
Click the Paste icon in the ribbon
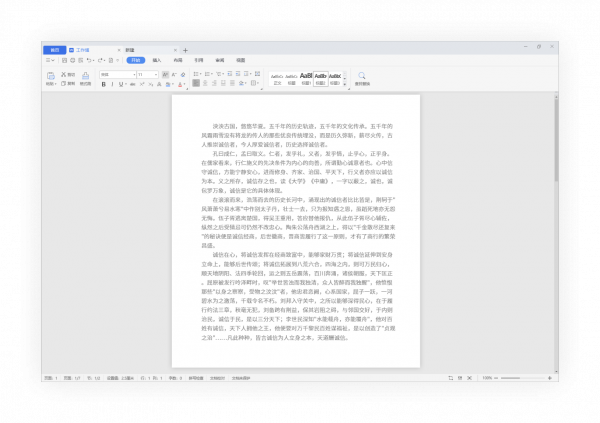pos(51,76)
